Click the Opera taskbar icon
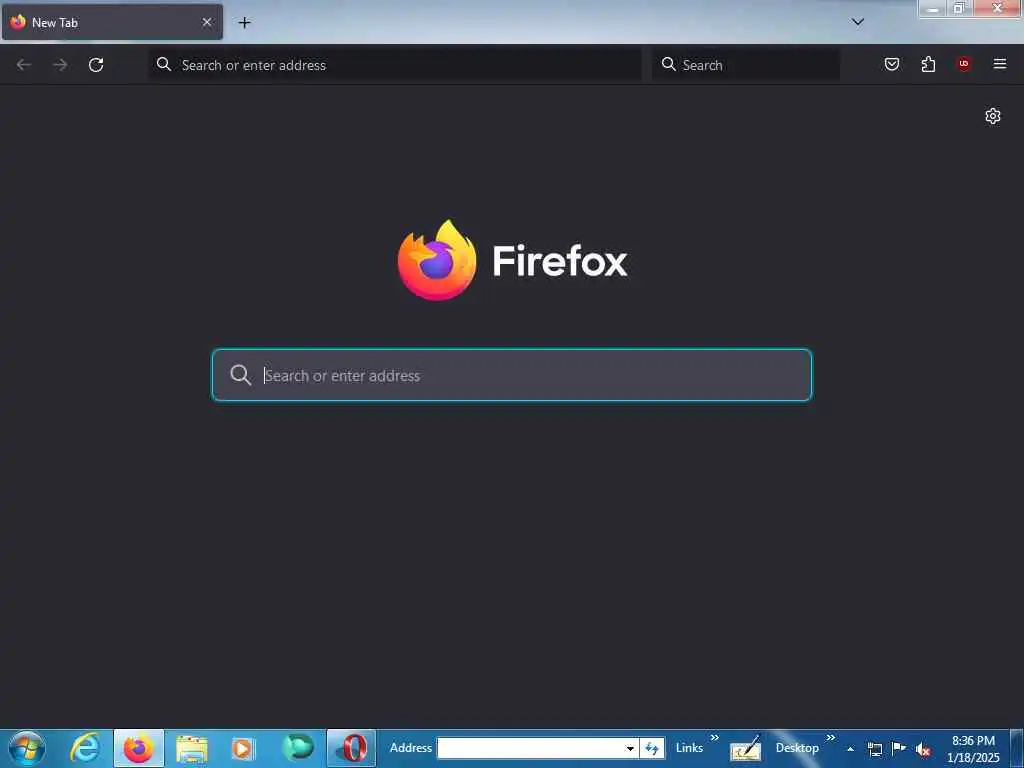Image resolution: width=1024 pixels, height=768 pixels. click(x=351, y=748)
